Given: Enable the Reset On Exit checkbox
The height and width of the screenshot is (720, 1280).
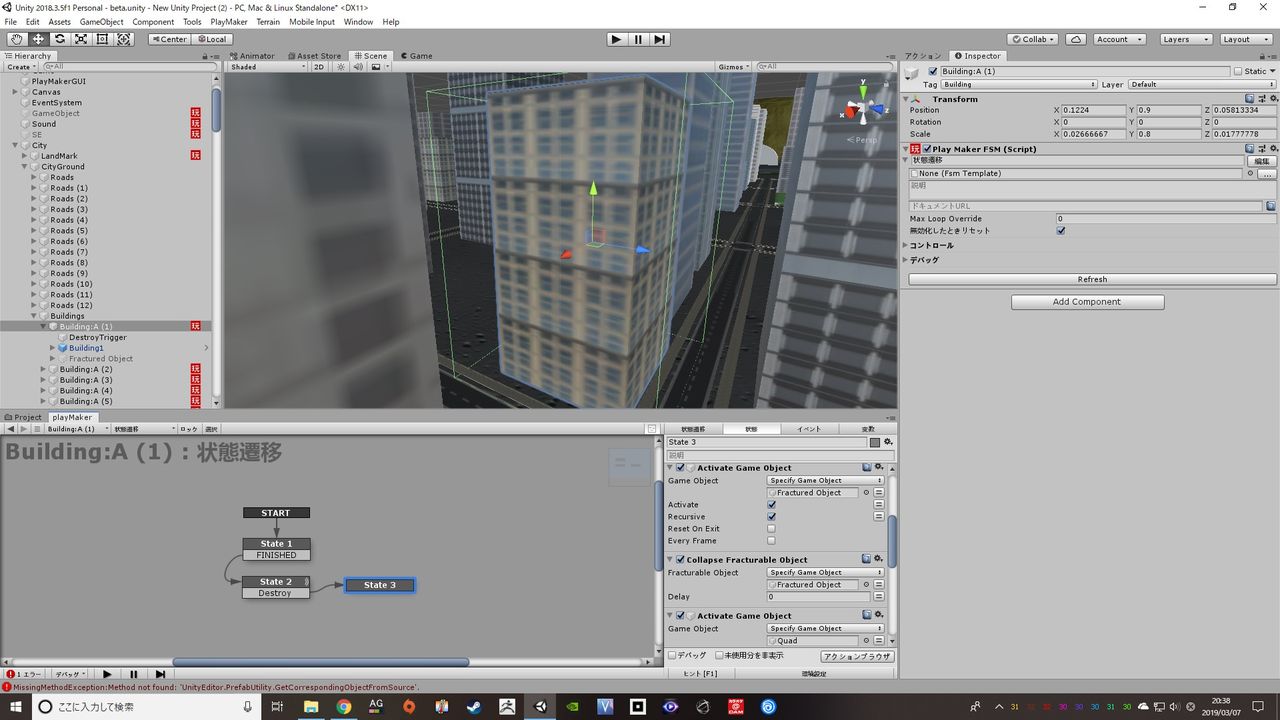Looking at the screenshot, I should coord(771,529).
